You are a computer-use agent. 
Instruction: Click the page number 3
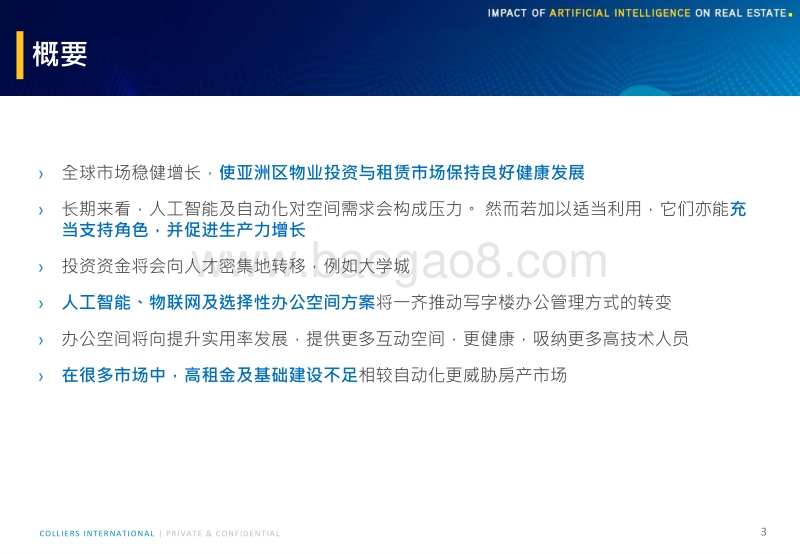[764, 532]
